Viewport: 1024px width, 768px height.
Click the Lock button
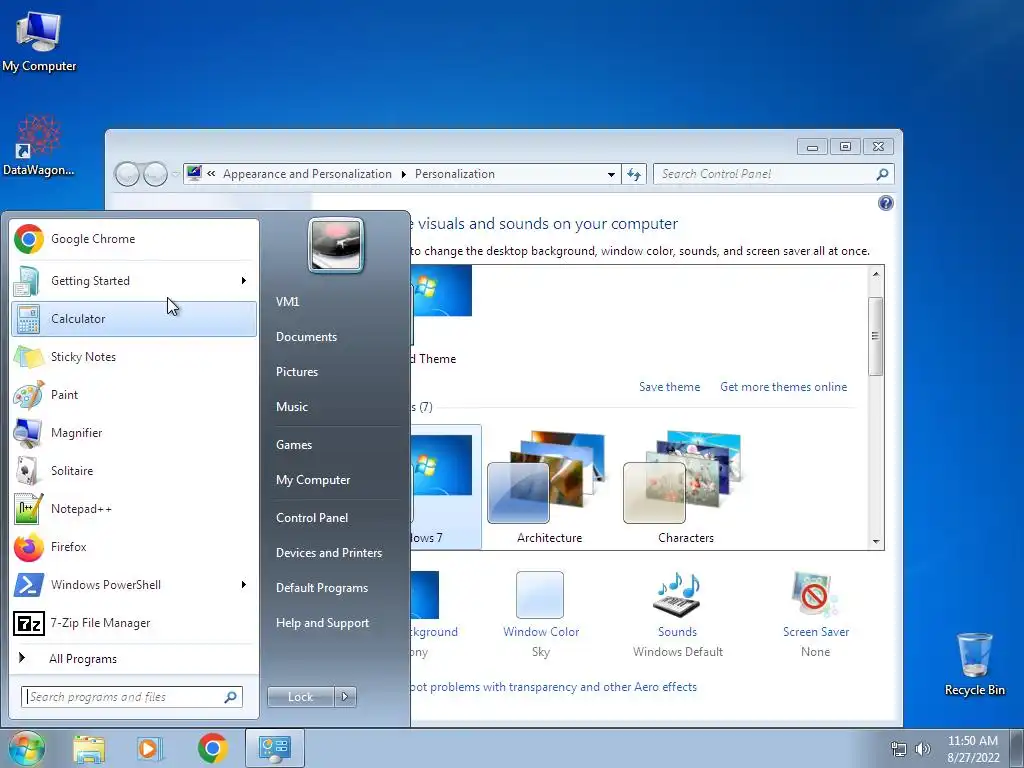[x=301, y=697]
